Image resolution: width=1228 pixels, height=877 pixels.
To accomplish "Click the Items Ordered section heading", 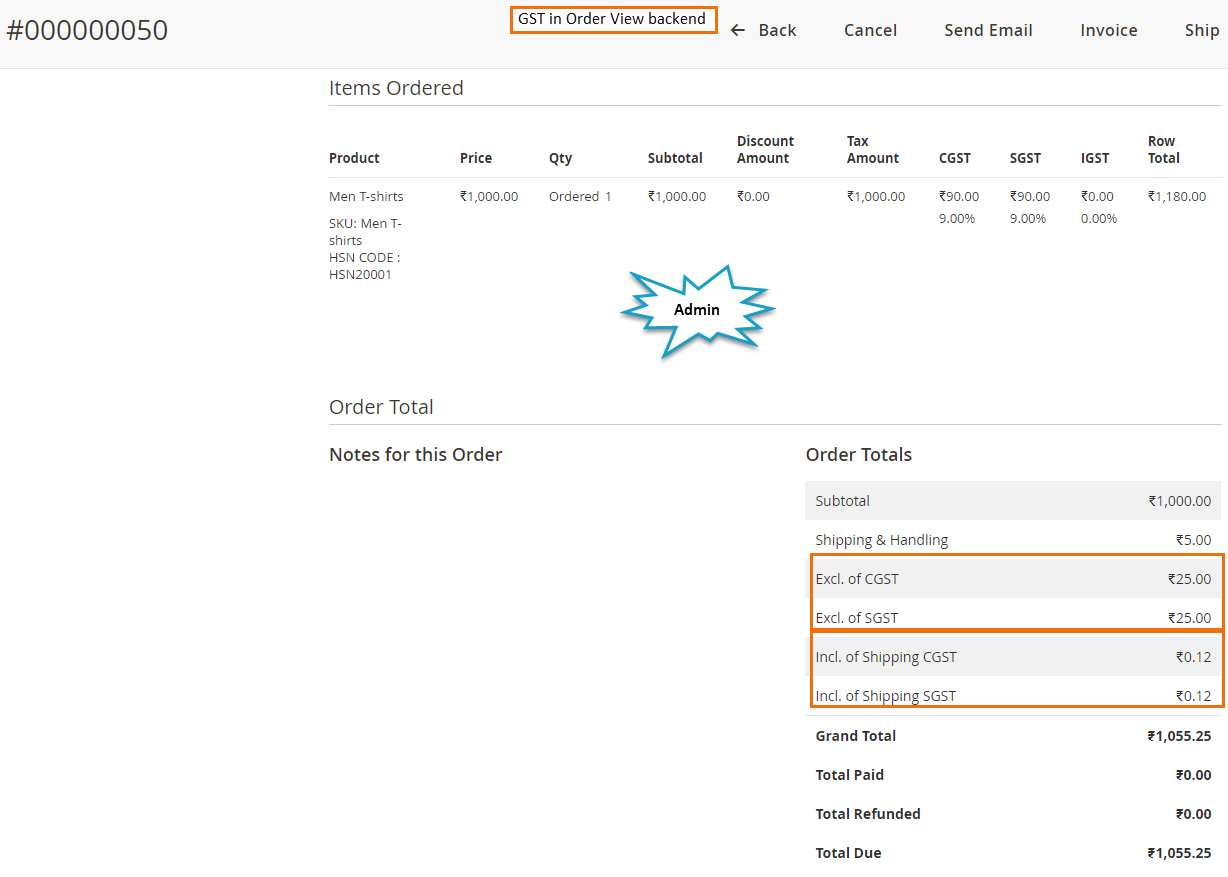I will click(x=396, y=88).
